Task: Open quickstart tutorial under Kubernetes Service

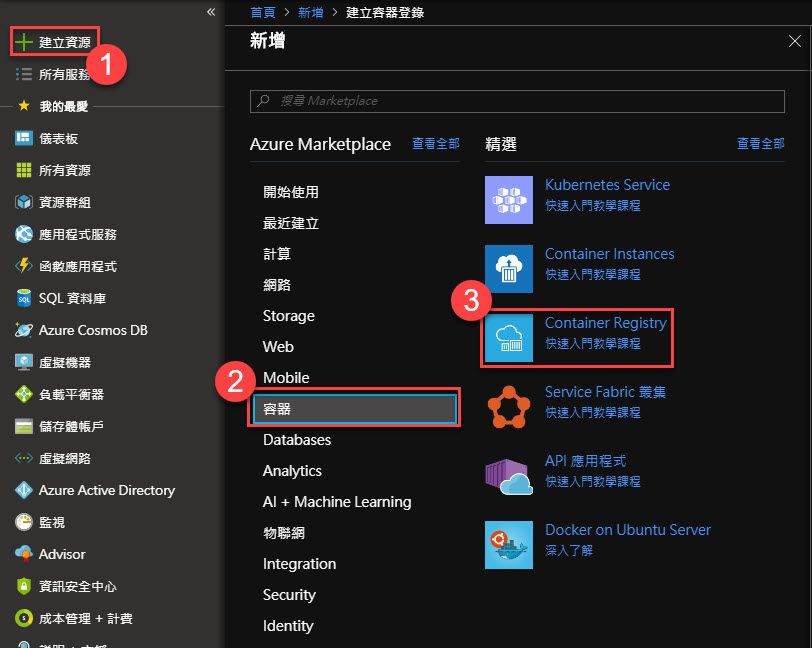Action: click(592, 205)
